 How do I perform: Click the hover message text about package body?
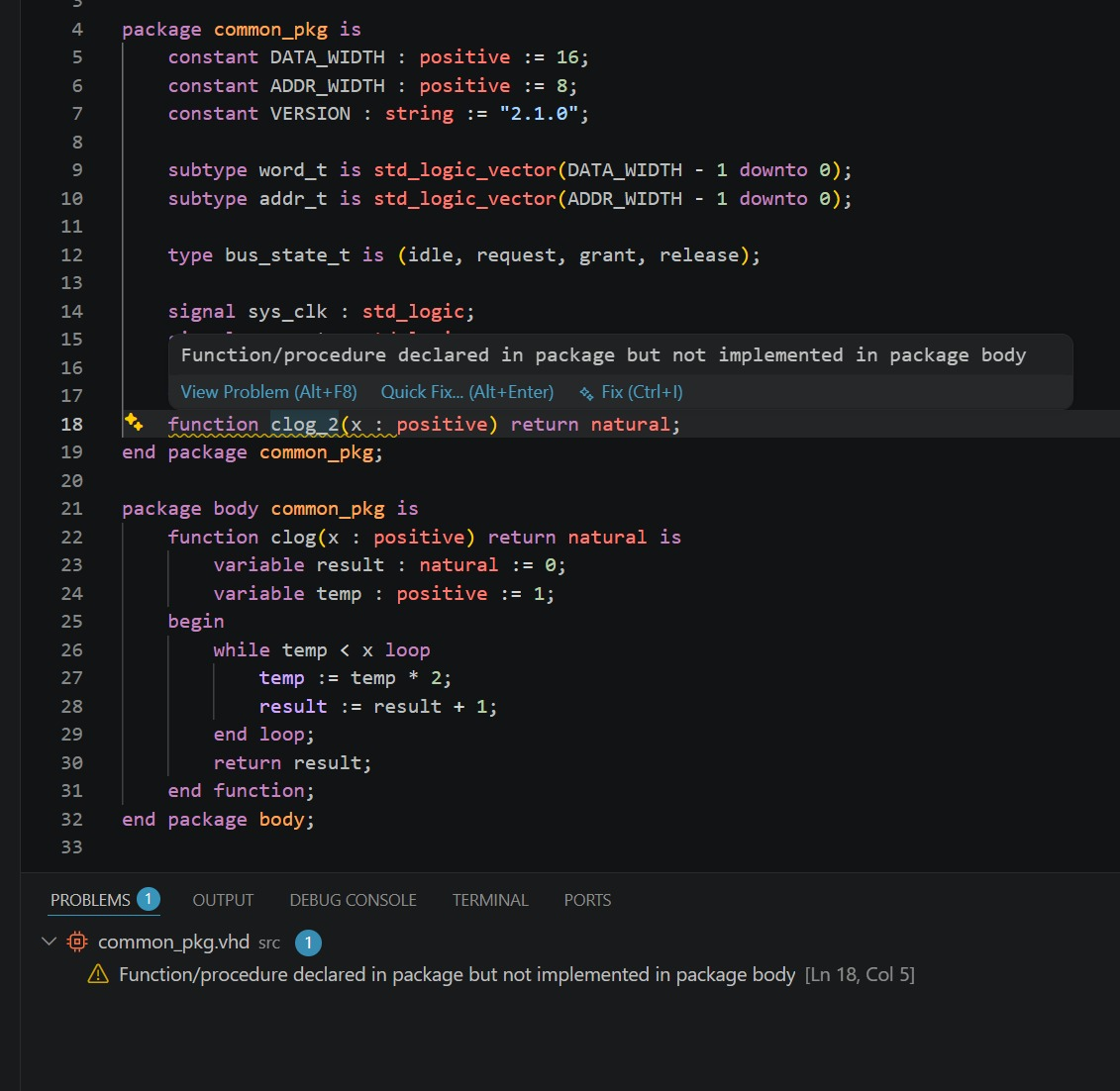point(603,354)
